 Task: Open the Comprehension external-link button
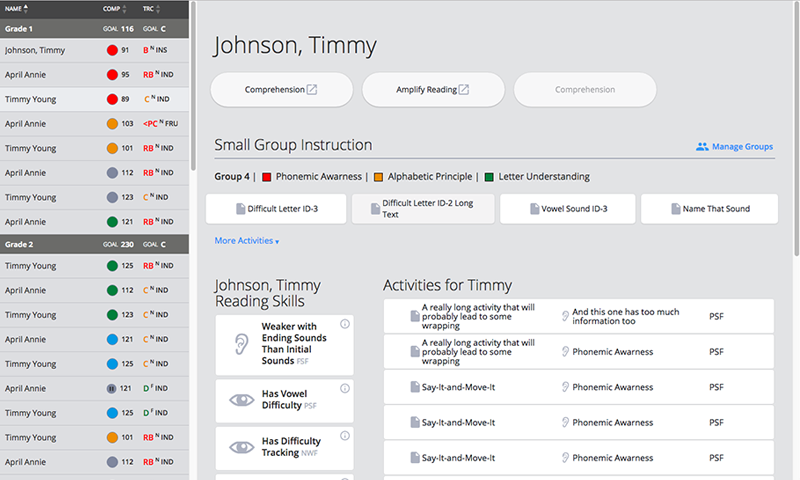[x=282, y=90]
